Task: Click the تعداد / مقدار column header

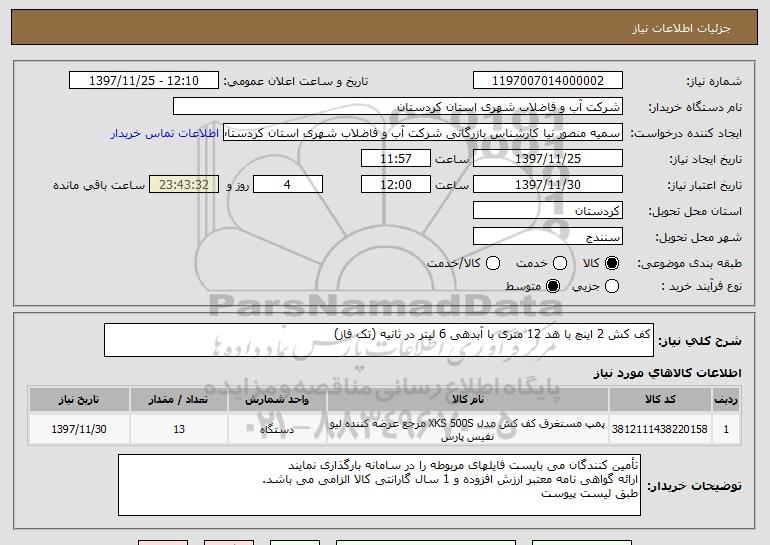Action: (x=179, y=400)
